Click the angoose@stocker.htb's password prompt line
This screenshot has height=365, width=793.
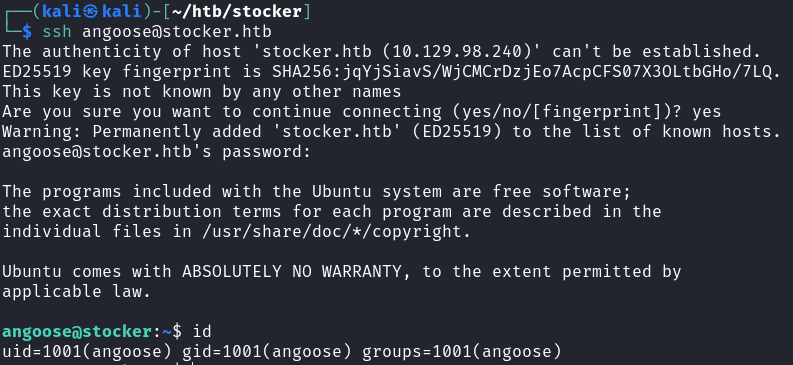pyautogui.click(x=157, y=152)
